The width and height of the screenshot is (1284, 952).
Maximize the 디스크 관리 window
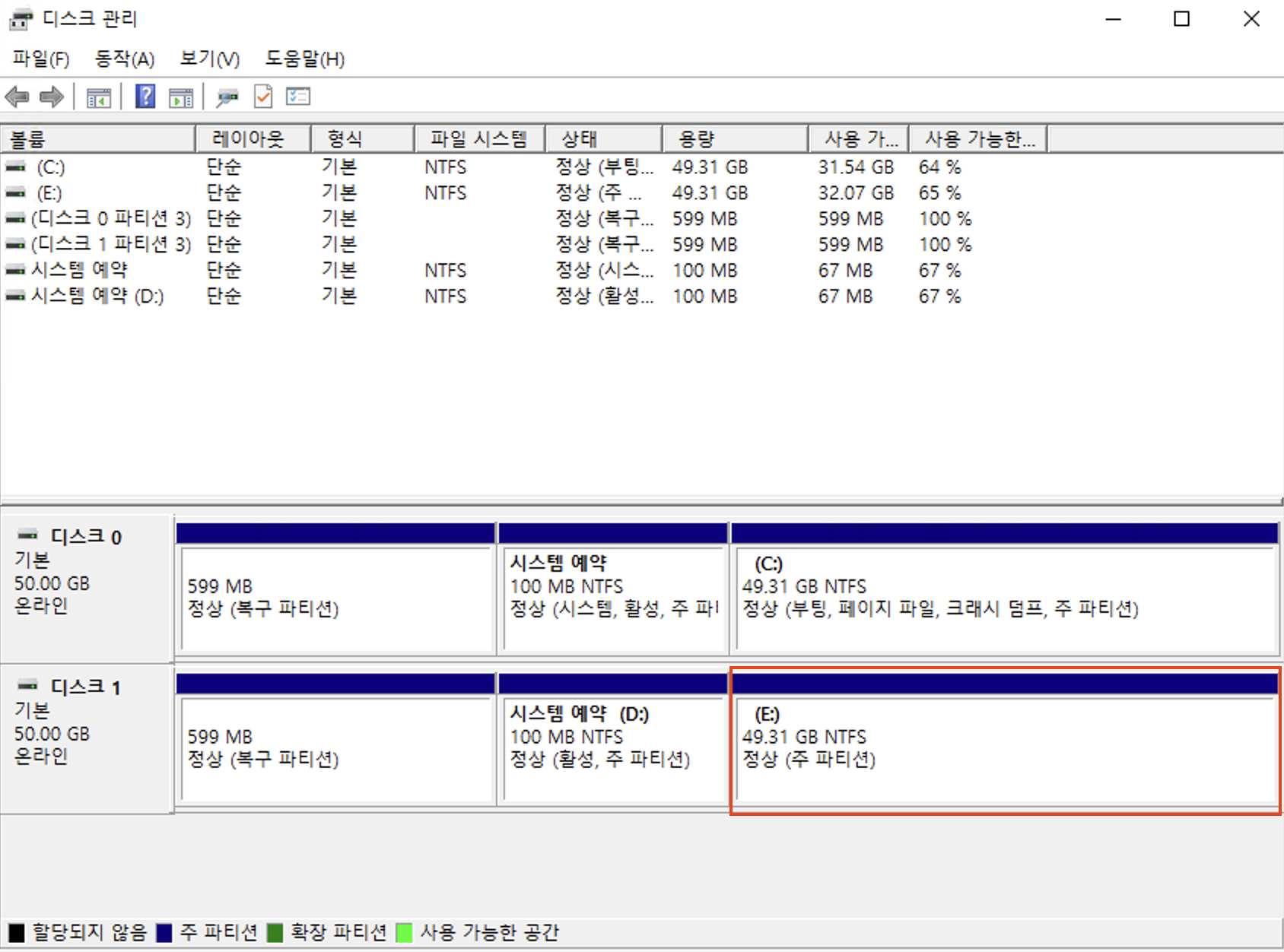coord(1181,19)
